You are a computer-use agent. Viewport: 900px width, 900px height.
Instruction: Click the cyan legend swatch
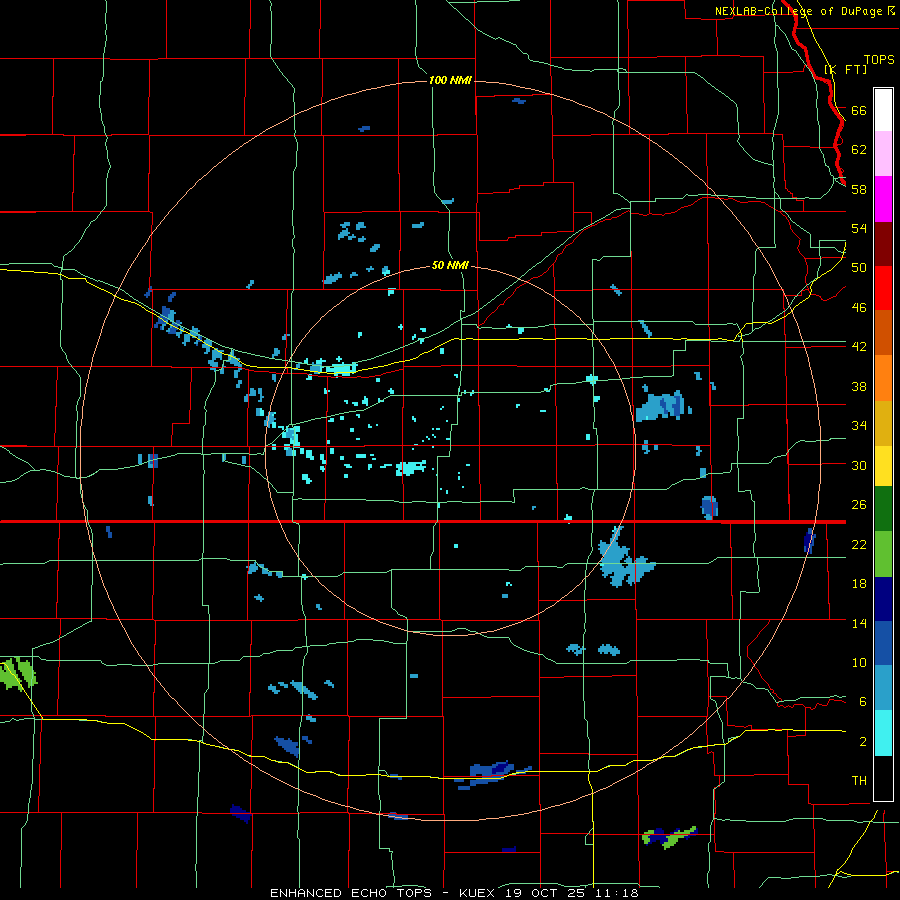pos(883,733)
